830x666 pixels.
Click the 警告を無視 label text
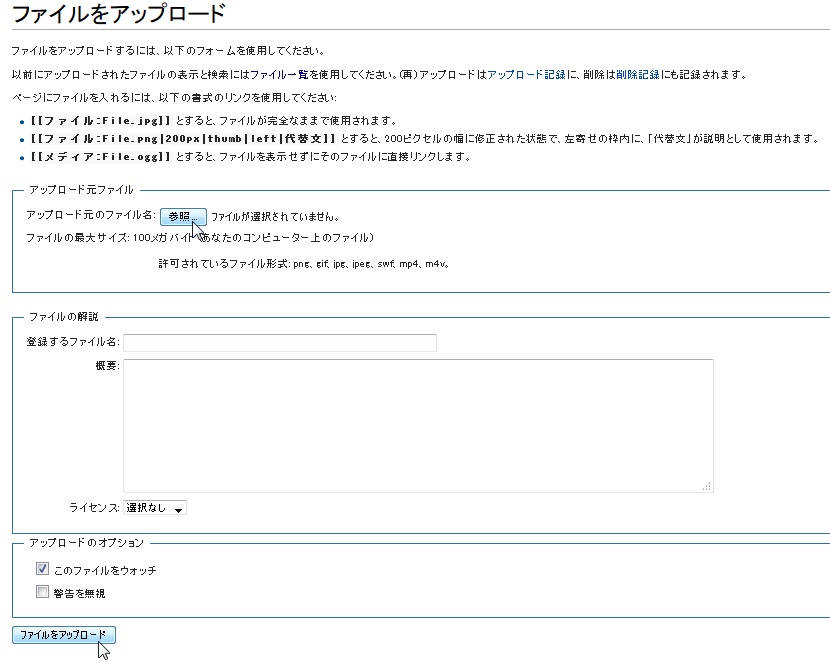79,593
